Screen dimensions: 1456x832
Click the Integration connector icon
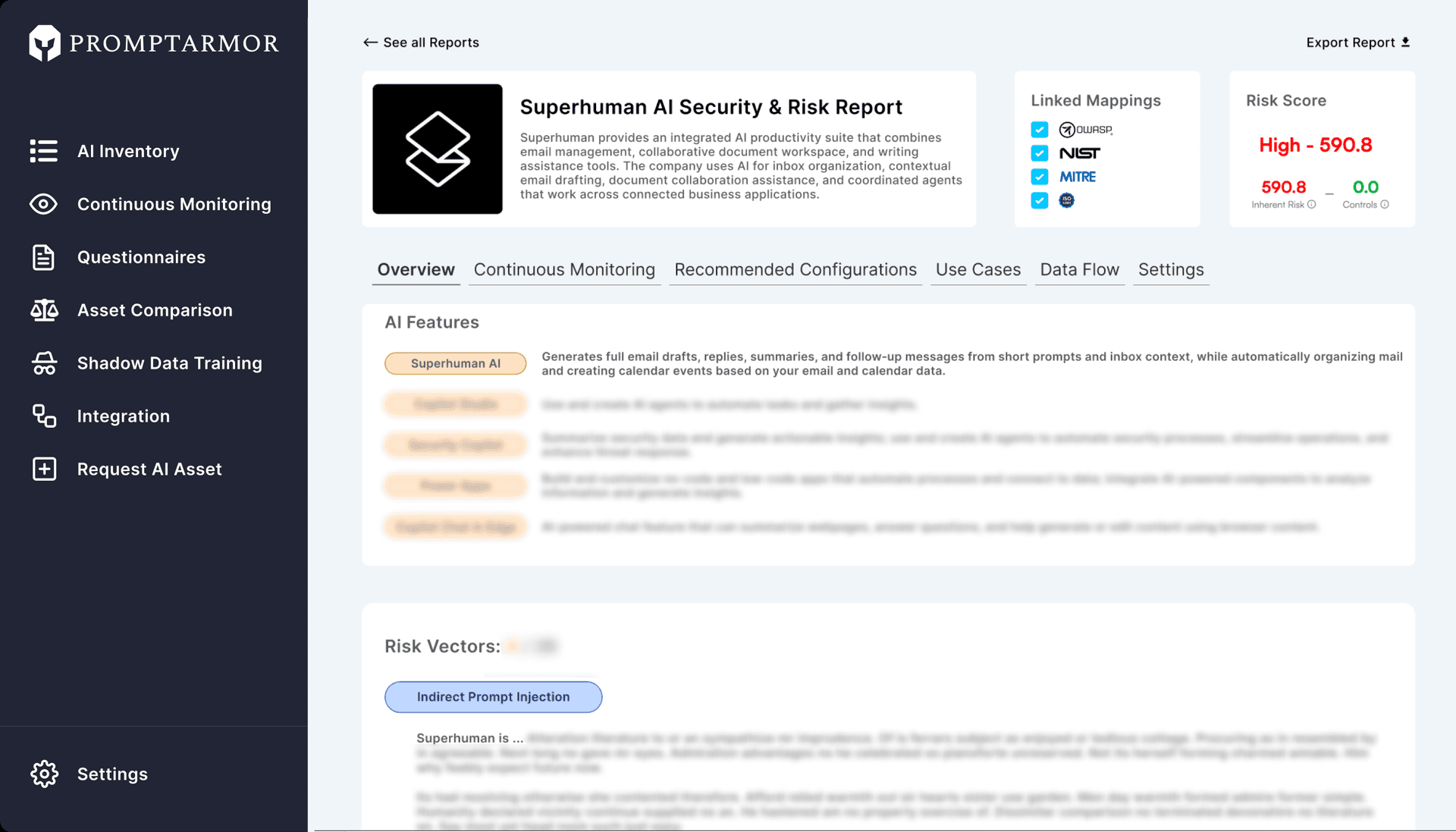tap(44, 416)
